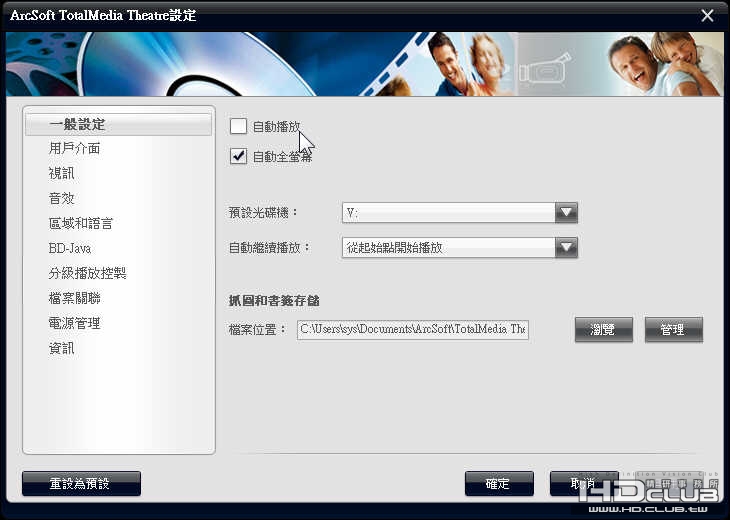Viewport: 730px width, 520px height.
Task: Click the 檔案位置 path input field
Action: click(x=412, y=330)
